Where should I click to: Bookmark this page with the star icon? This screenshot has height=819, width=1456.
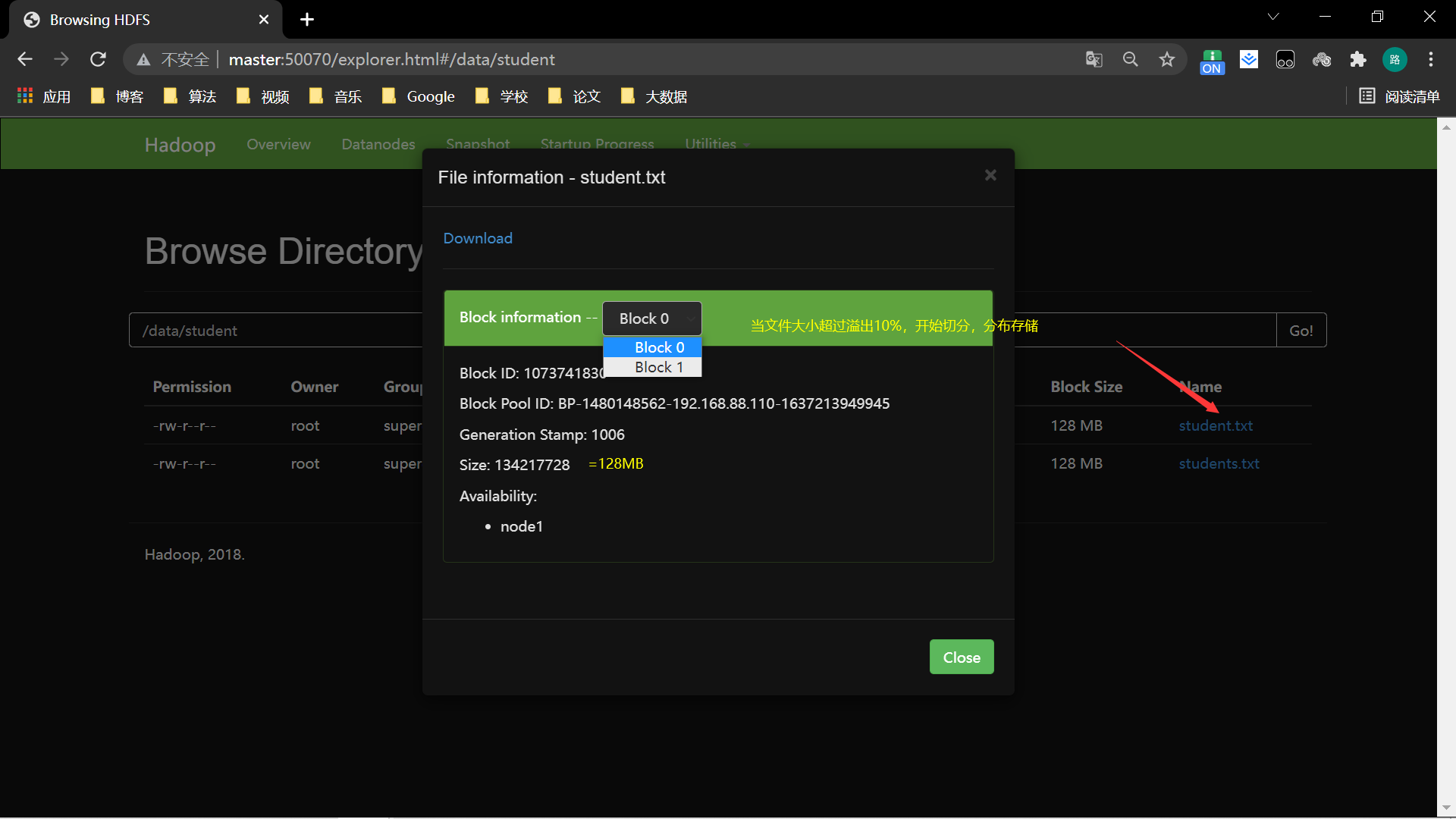click(x=1166, y=59)
